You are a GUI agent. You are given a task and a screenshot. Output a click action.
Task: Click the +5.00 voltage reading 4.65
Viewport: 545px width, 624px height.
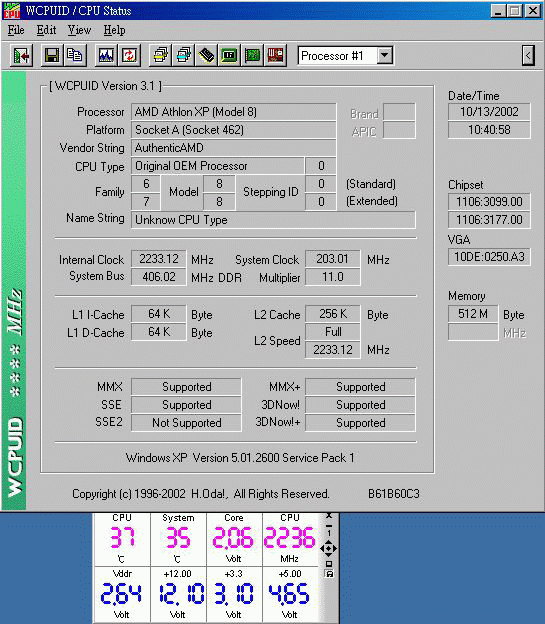point(289,593)
